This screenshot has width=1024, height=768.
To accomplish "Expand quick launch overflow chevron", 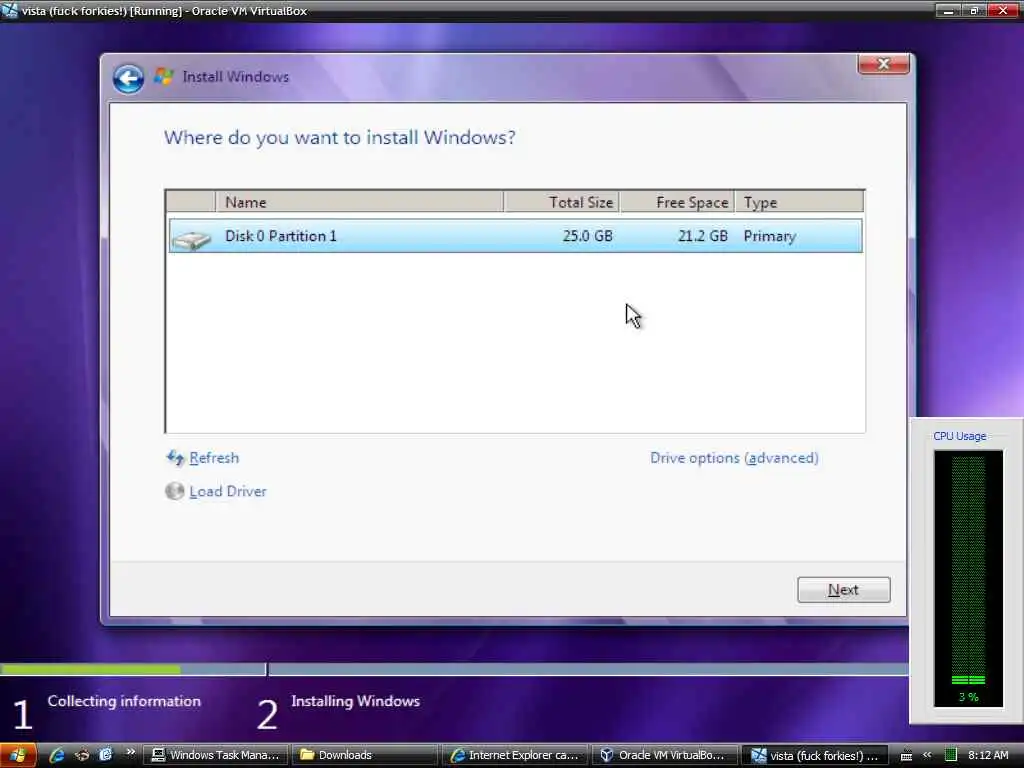I will (x=130, y=752).
